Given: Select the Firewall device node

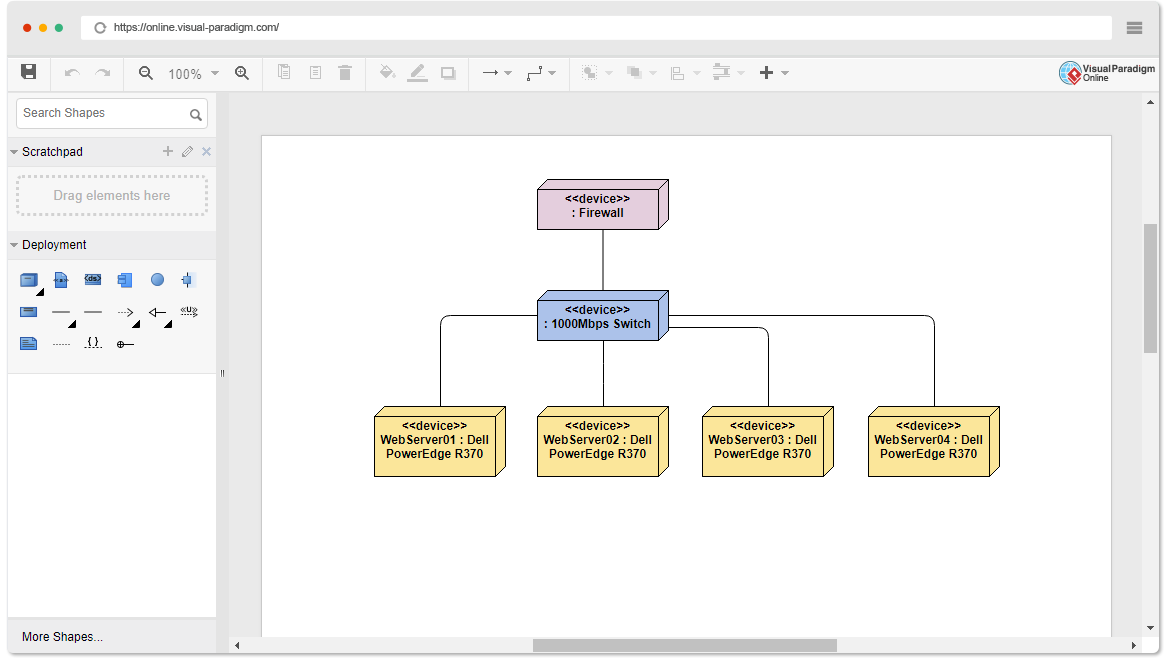Looking at the screenshot, I should coord(602,205).
